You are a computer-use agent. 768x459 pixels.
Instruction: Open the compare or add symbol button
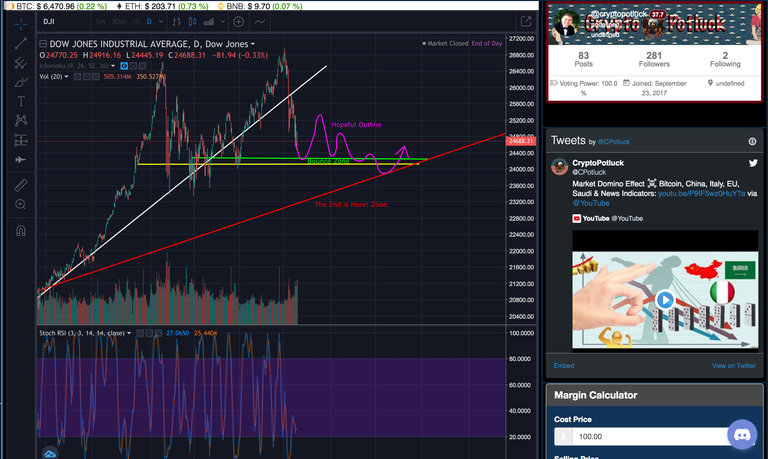(x=239, y=22)
